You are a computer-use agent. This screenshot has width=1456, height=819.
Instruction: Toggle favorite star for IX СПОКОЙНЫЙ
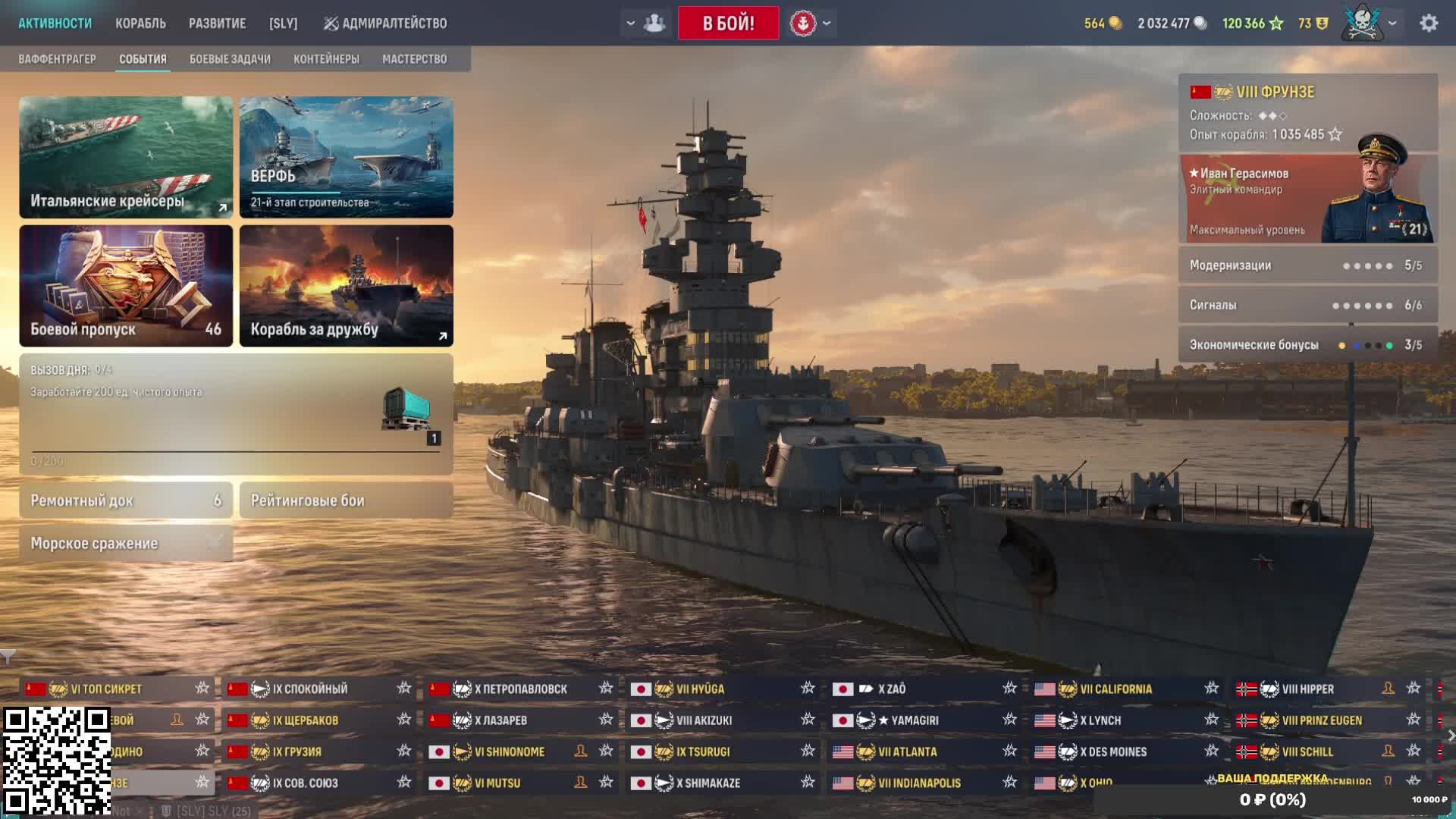click(404, 688)
